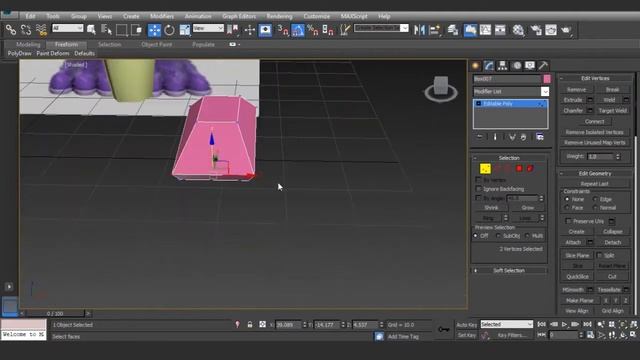Click the Mirror tool icon
This screenshot has height=360, width=640.
coord(419,30)
